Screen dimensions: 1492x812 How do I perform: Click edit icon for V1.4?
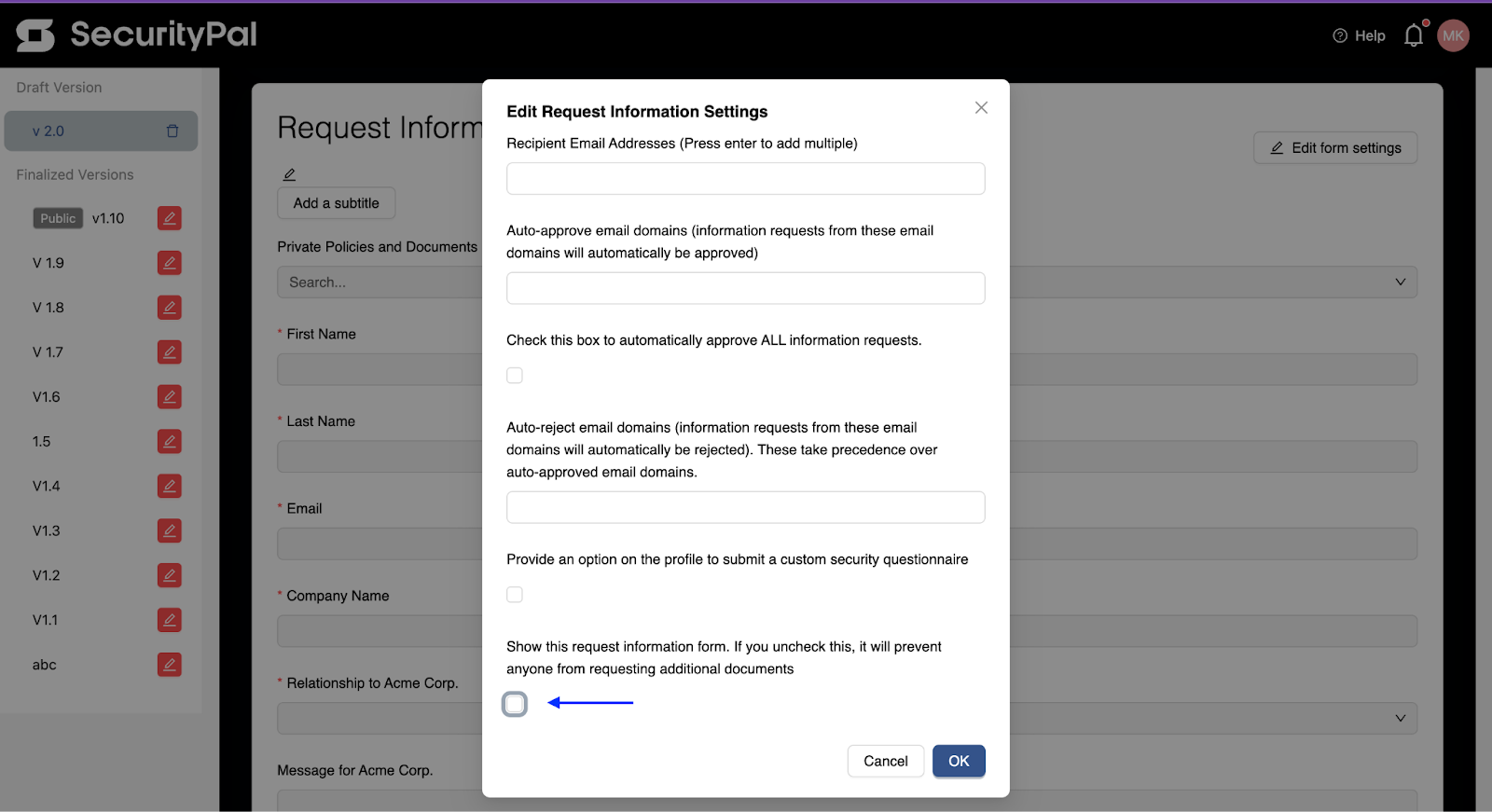click(170, 486)
